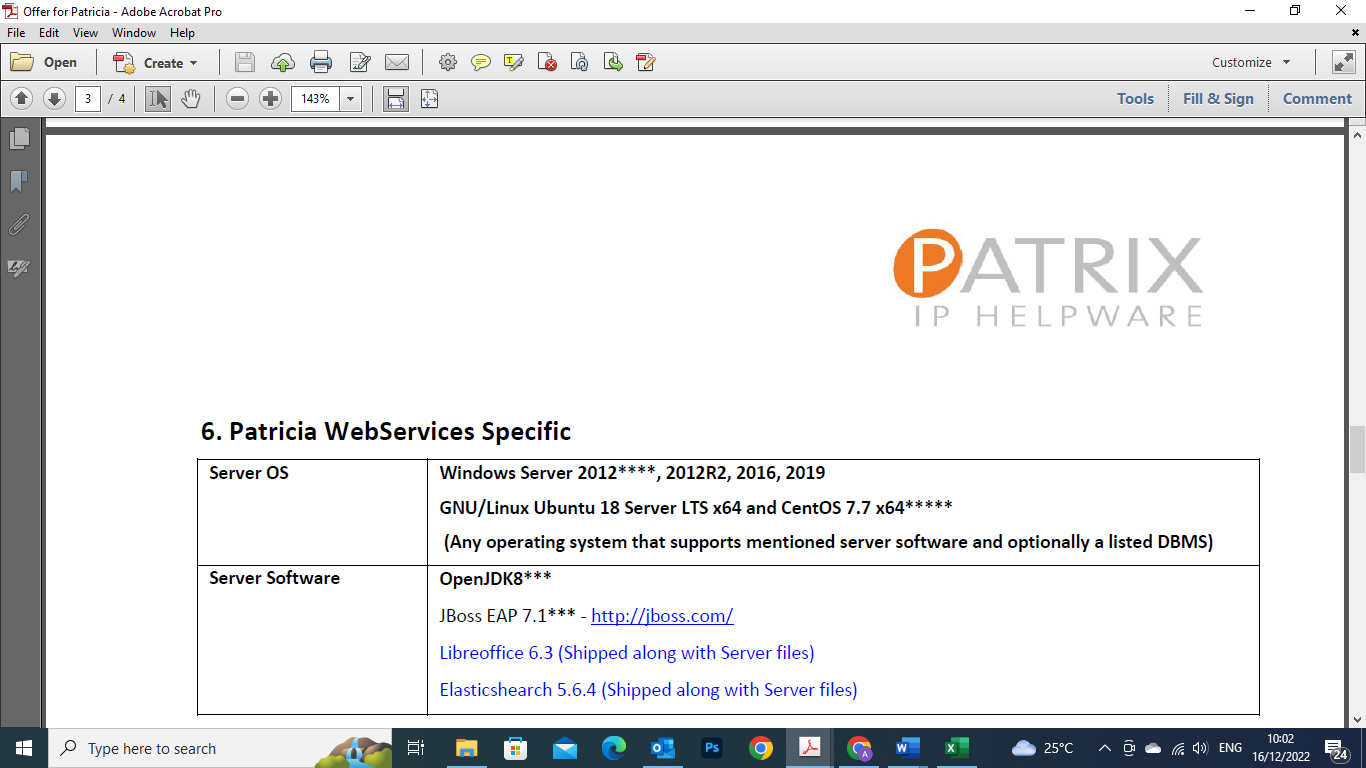The image size is (1366, 768).
Task: Open the Tools pane
Action: (x=1135, y=98)
